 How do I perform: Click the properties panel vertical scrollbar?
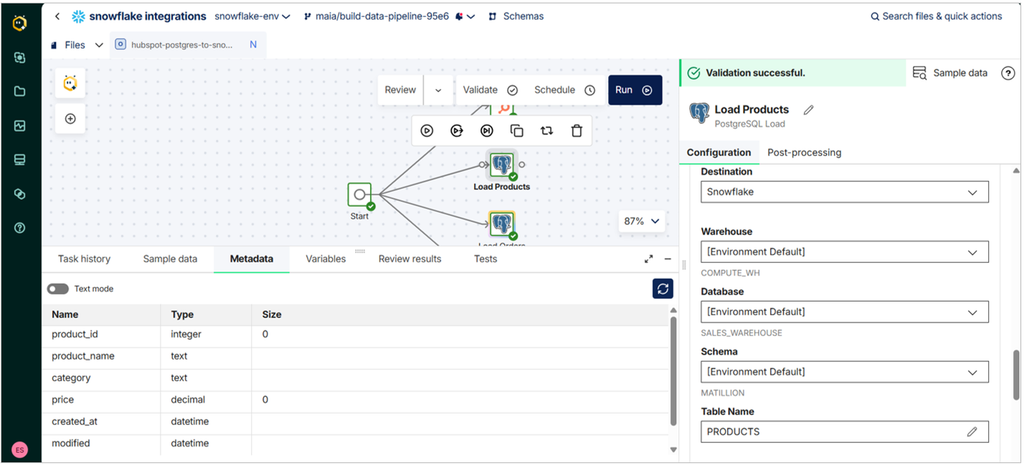(1016, 374)
